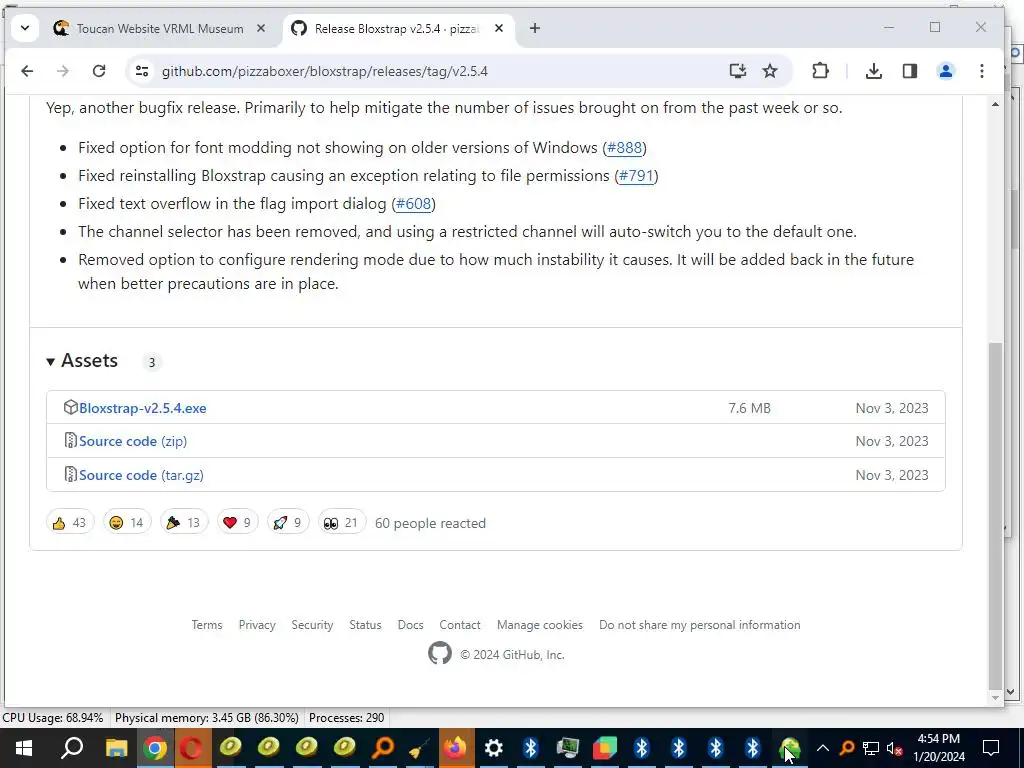Click the rocket reaction with 9
1024x768 pixels.
287,522
